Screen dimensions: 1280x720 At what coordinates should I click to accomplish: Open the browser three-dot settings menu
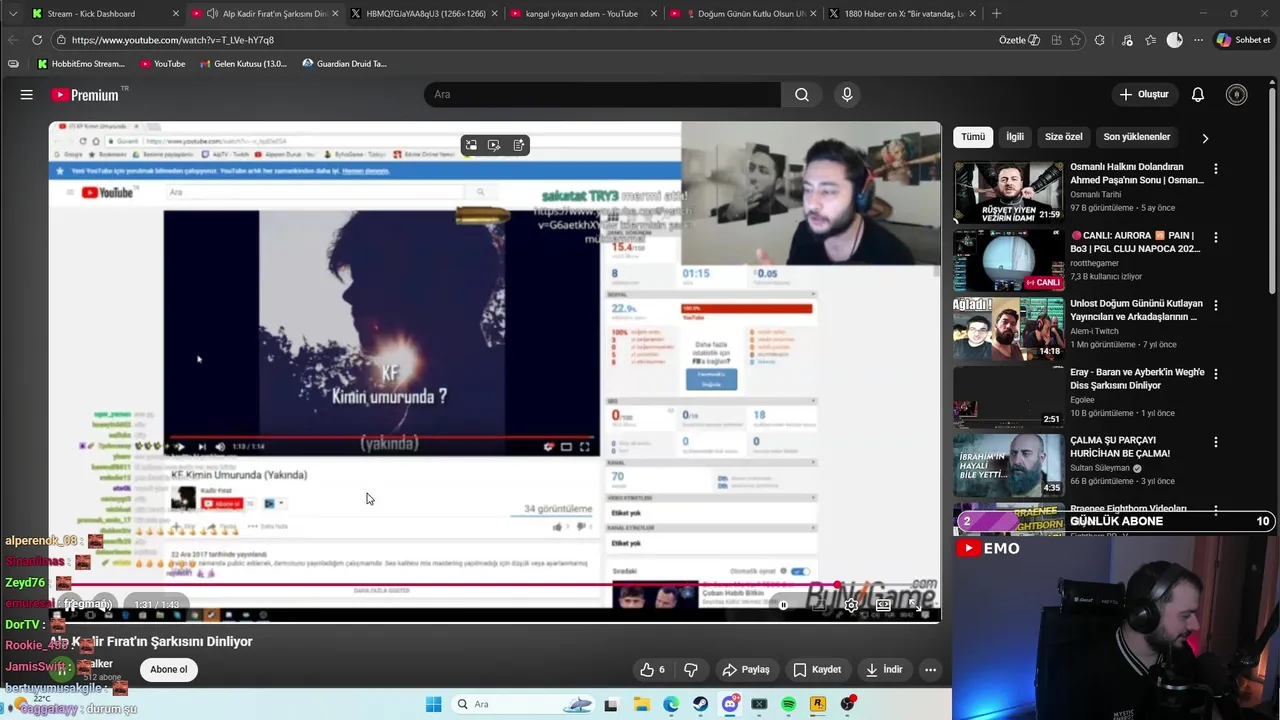[1198, 40]
